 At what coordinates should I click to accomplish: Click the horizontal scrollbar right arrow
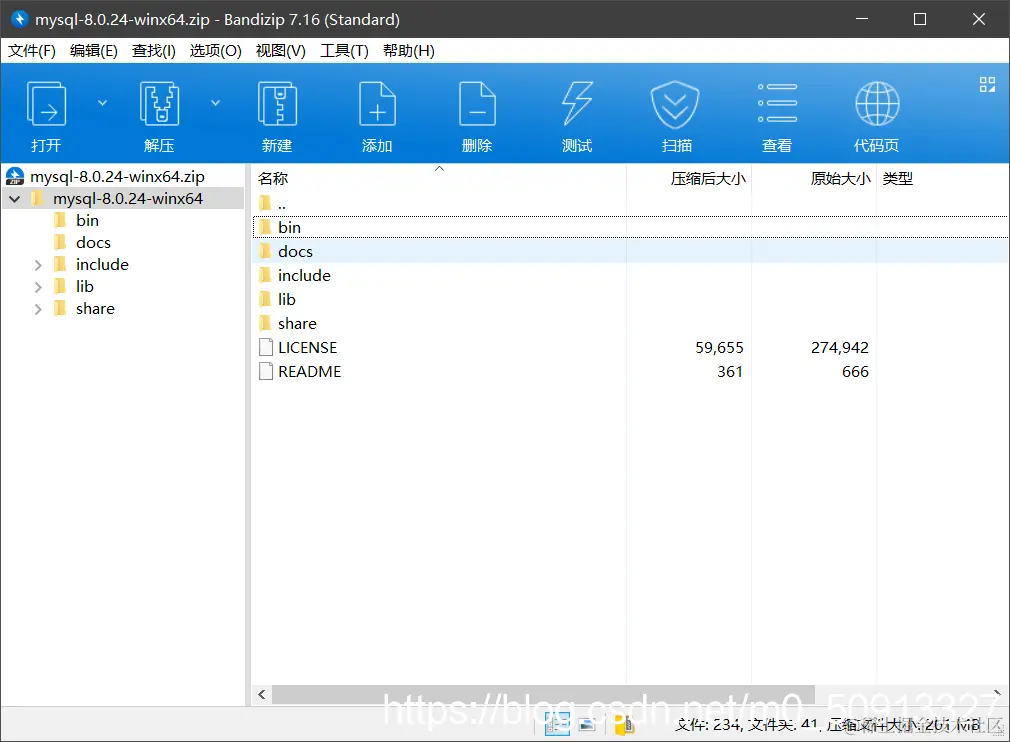997,694
